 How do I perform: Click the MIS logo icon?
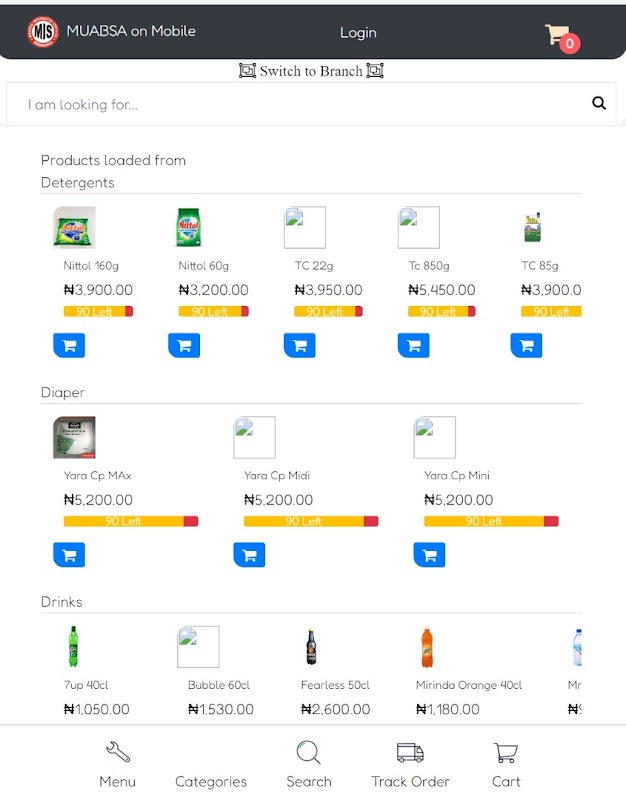coord(43,31)
